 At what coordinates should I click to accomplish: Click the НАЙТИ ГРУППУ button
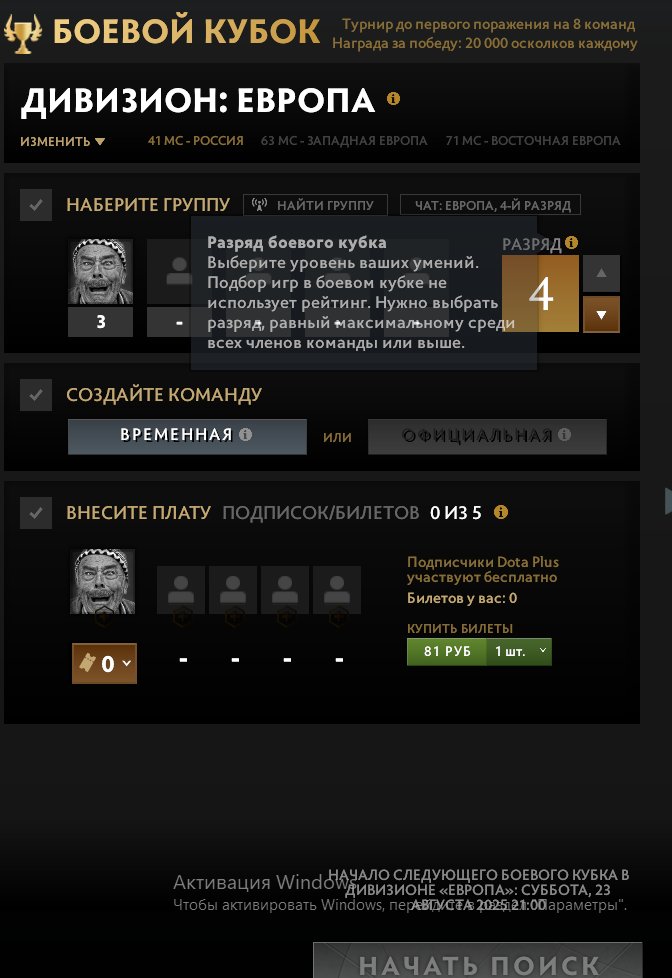(315, 205)
